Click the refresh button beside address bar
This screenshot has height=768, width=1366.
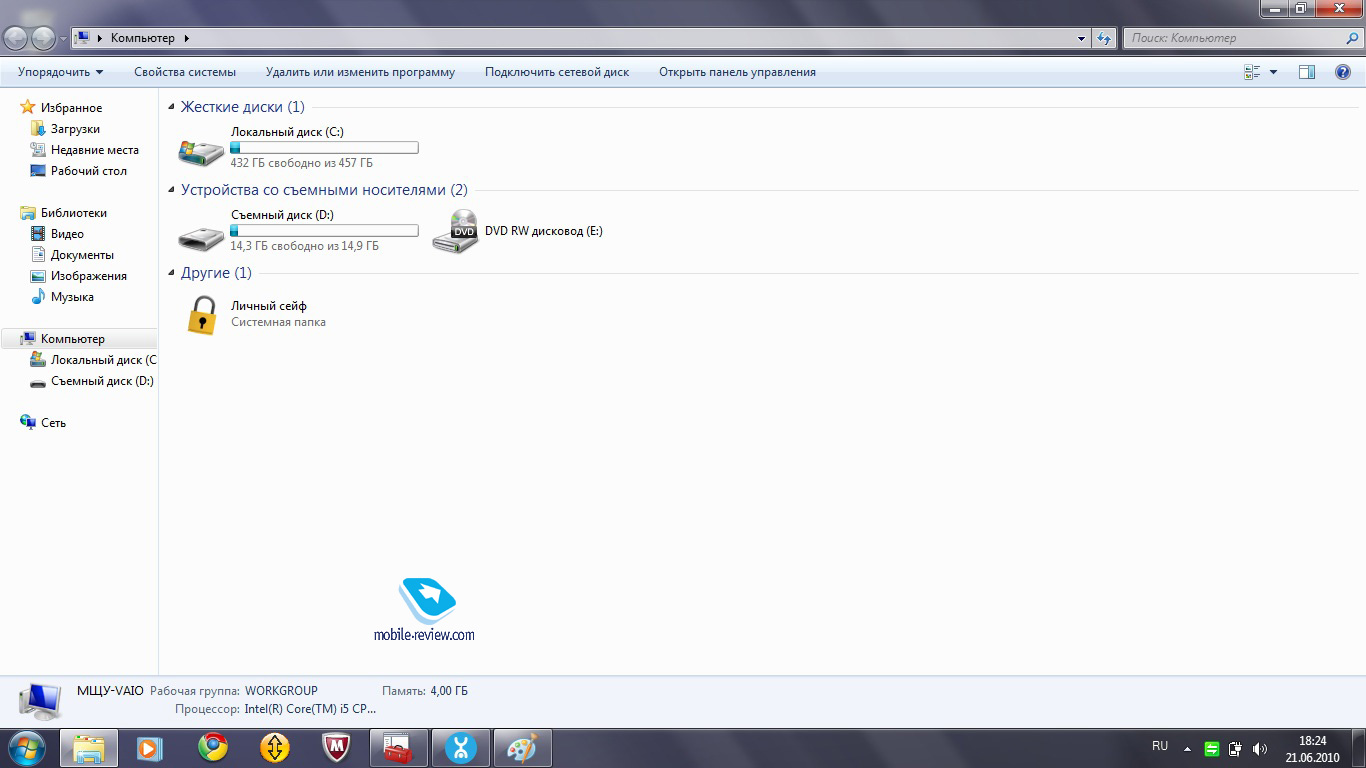[x=1104, y=38]
